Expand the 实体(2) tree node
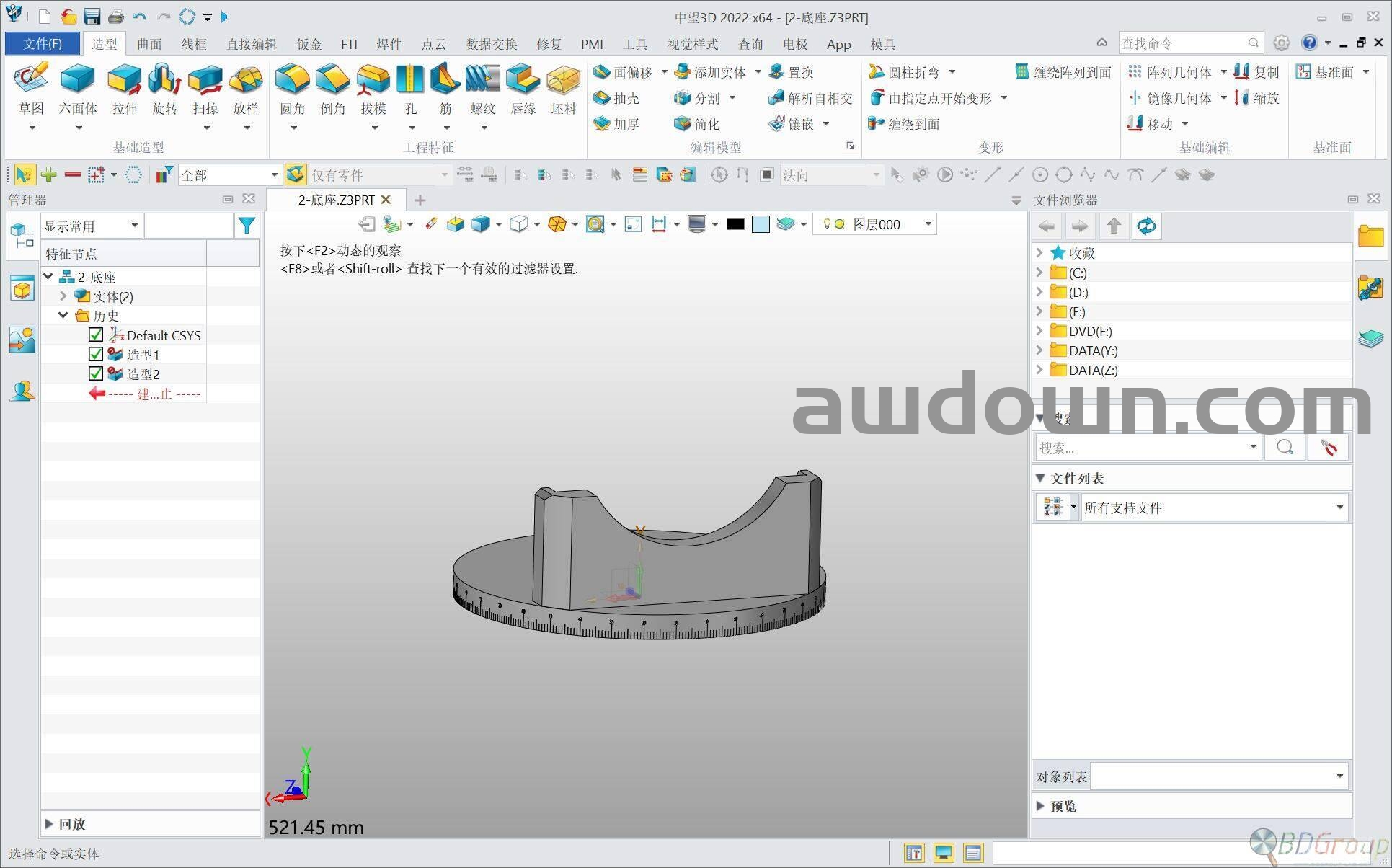Screen dimensions: 1392x868 pos(63,296)
